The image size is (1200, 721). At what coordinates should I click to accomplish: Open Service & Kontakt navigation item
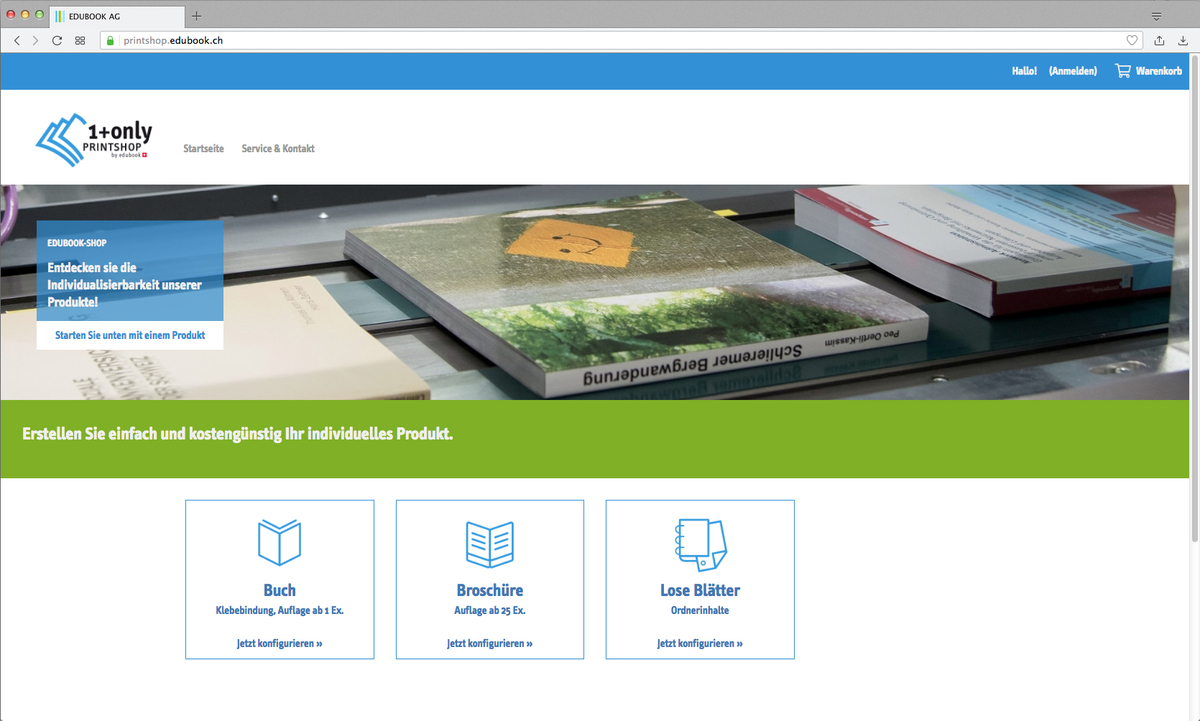pos(278,148)
